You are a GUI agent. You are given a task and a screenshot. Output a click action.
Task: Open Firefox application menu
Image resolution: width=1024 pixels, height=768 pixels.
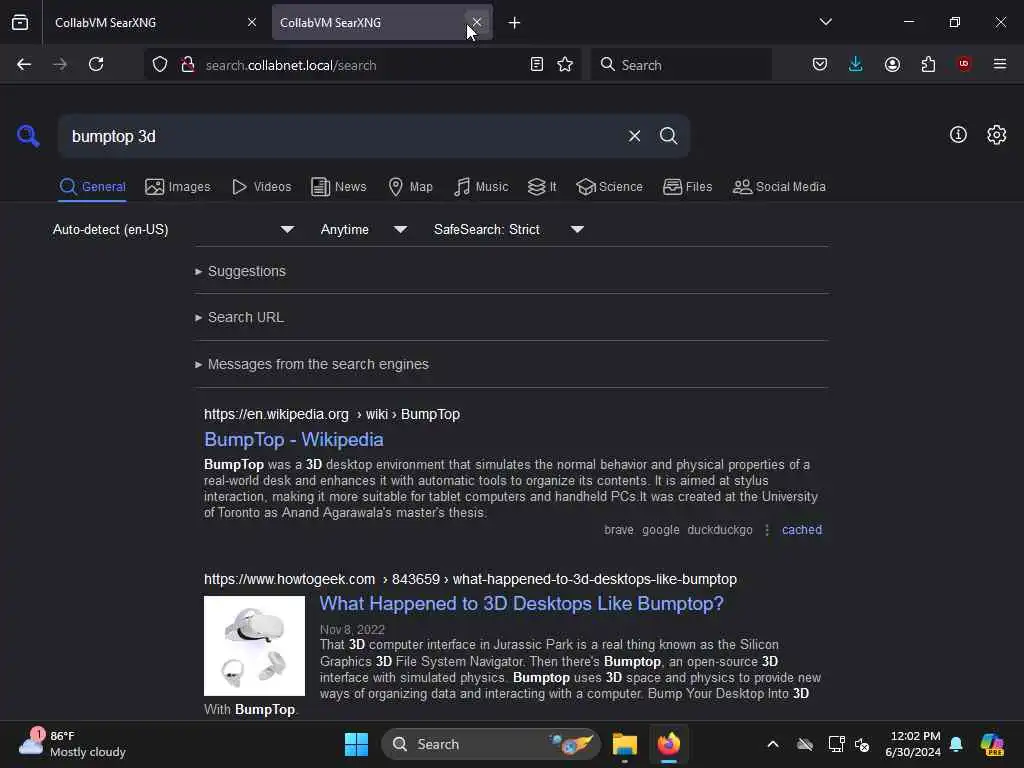pyautogui.click(x=1000, y=64)
